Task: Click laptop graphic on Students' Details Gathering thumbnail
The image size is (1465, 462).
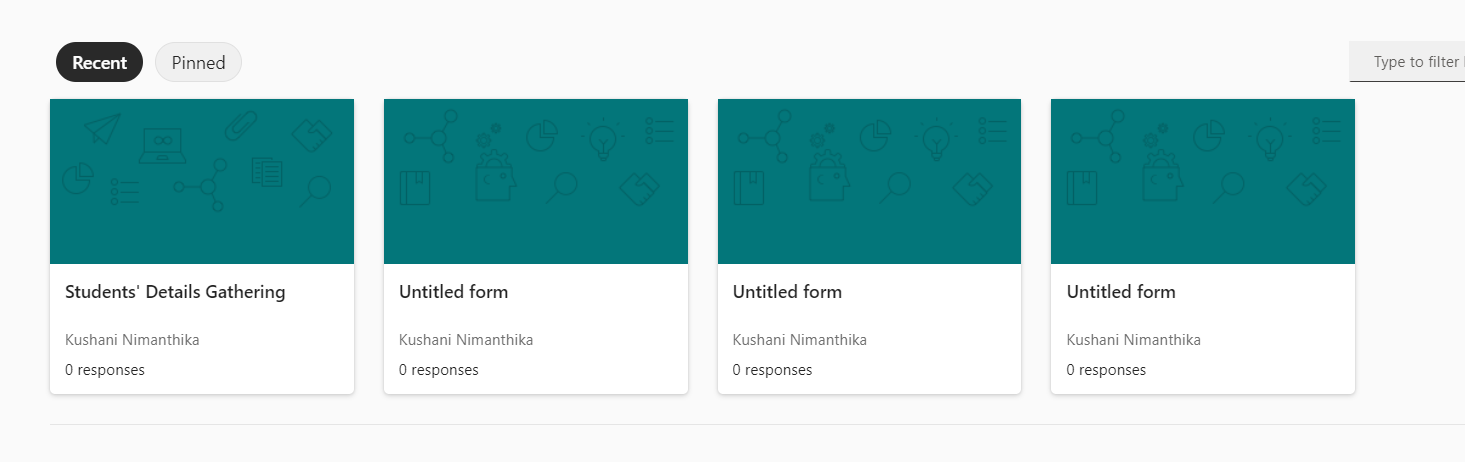Action: click(x=163, y=145)
